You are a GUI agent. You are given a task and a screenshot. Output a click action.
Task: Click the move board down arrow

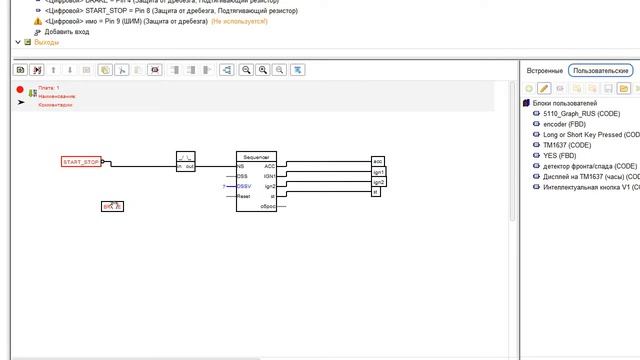70,70
